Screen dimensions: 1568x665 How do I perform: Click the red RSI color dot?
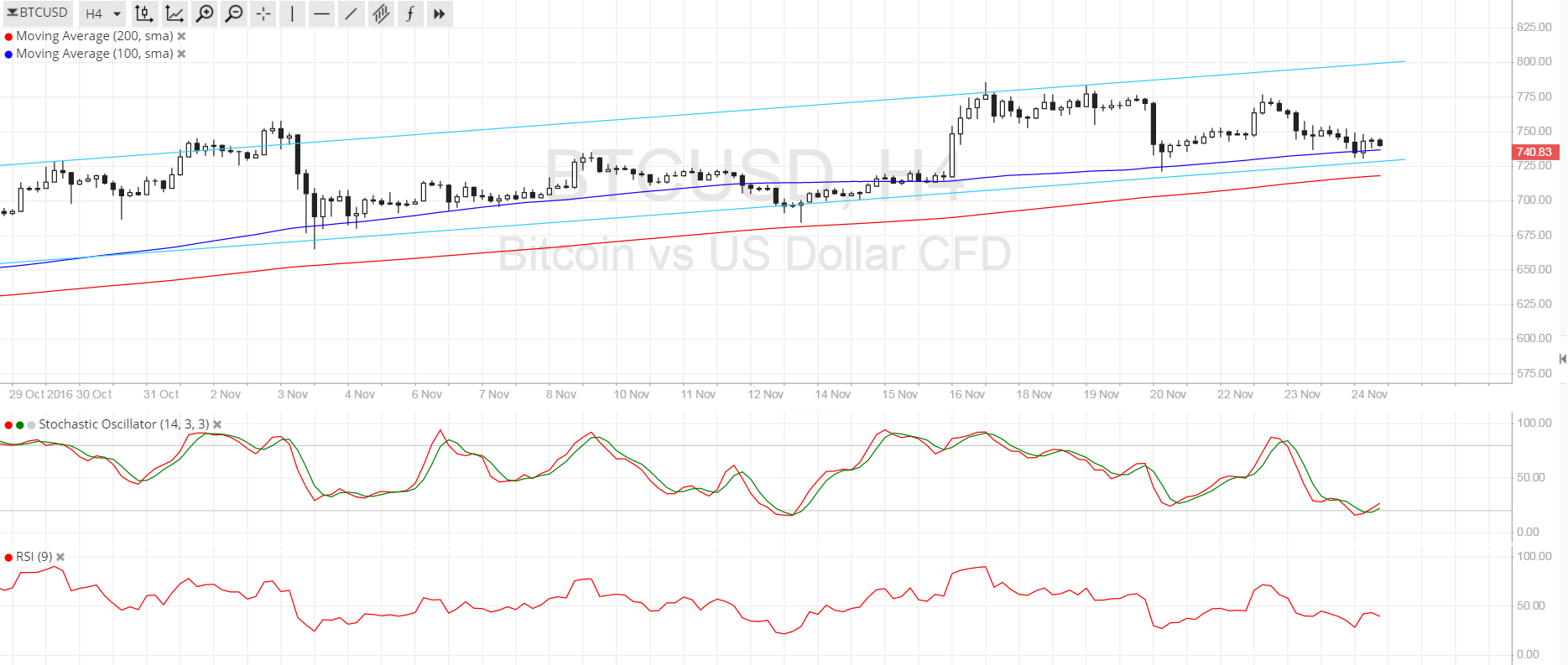click(x=8, y=558)
